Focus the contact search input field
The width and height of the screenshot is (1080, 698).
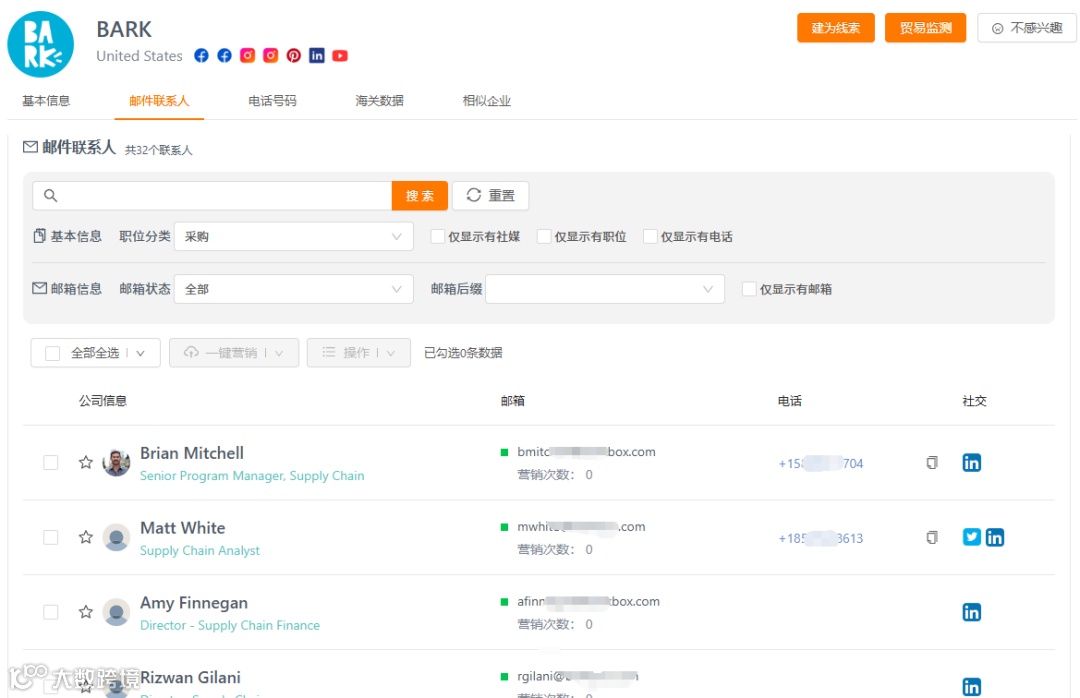tap(212, 196)
